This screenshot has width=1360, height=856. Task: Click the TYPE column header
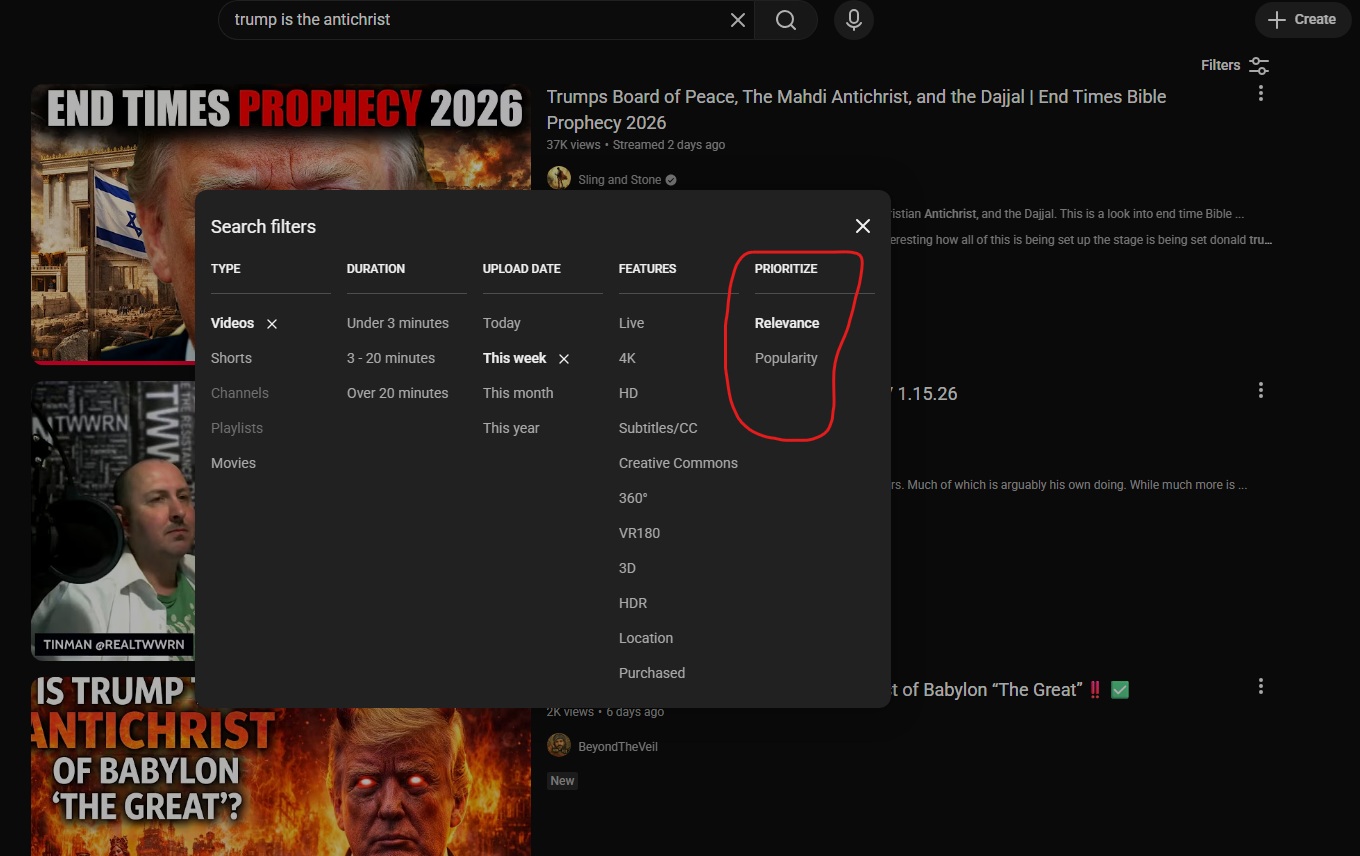pyautogui.click(x=226, y=268)
